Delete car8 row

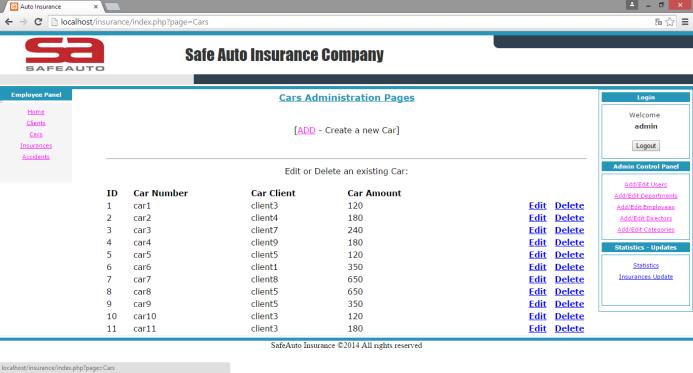click(569, 292)
